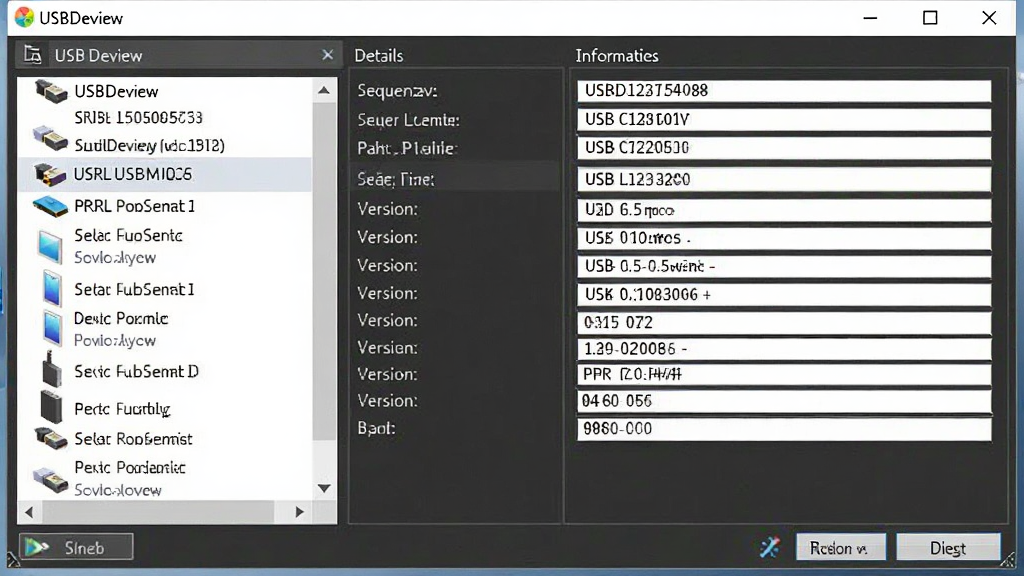Click the PRRL PopSenat 1 device icon

click(x=50, y=206)
